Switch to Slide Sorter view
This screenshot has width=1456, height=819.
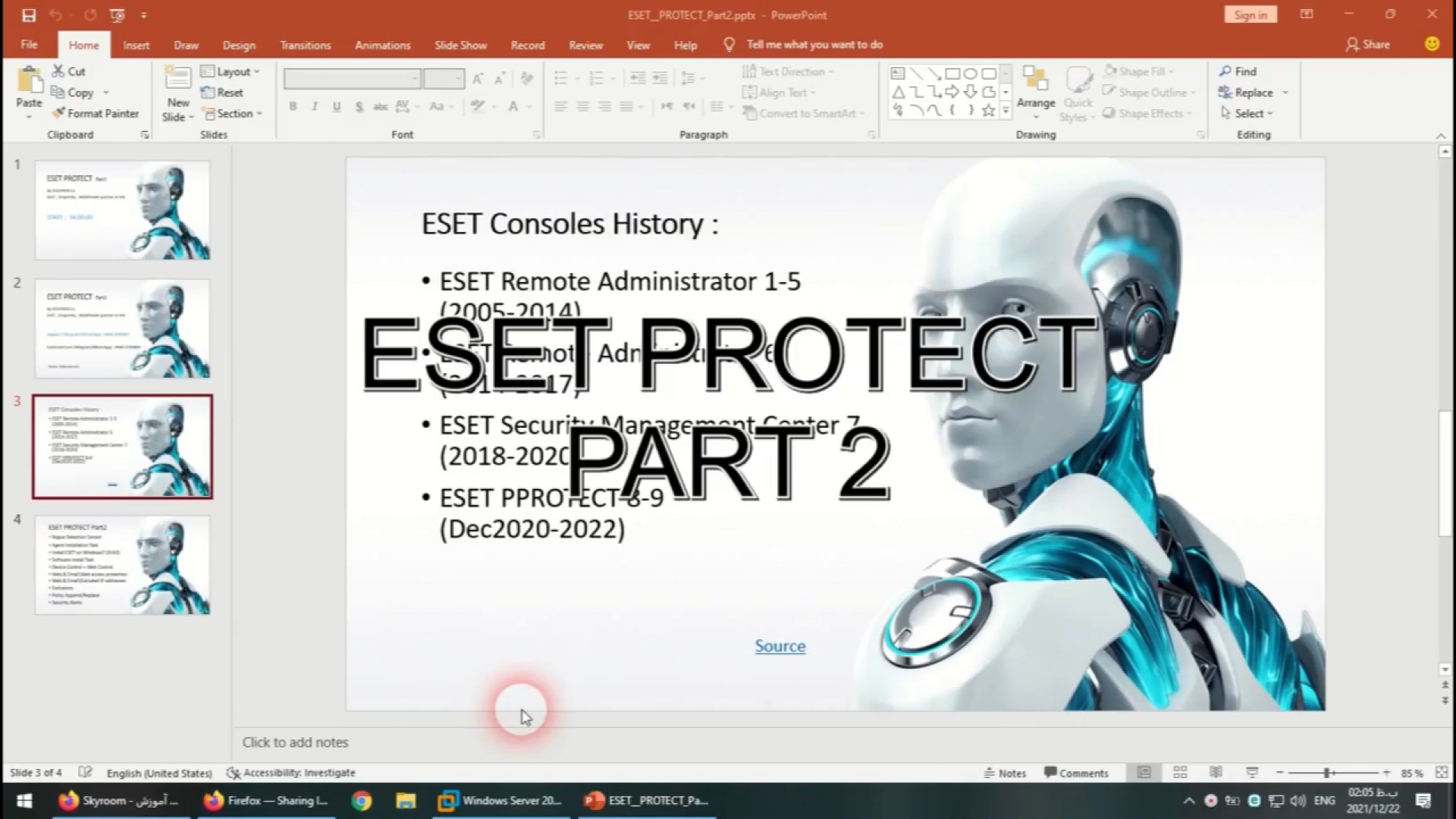point(1180,773)
